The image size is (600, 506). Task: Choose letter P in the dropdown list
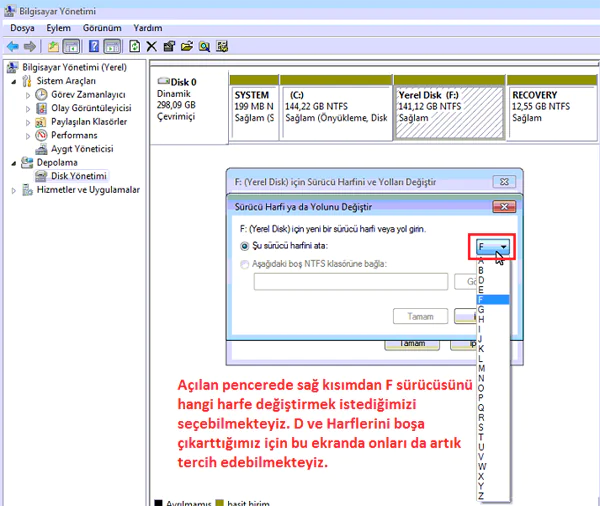tap(493, 398)
